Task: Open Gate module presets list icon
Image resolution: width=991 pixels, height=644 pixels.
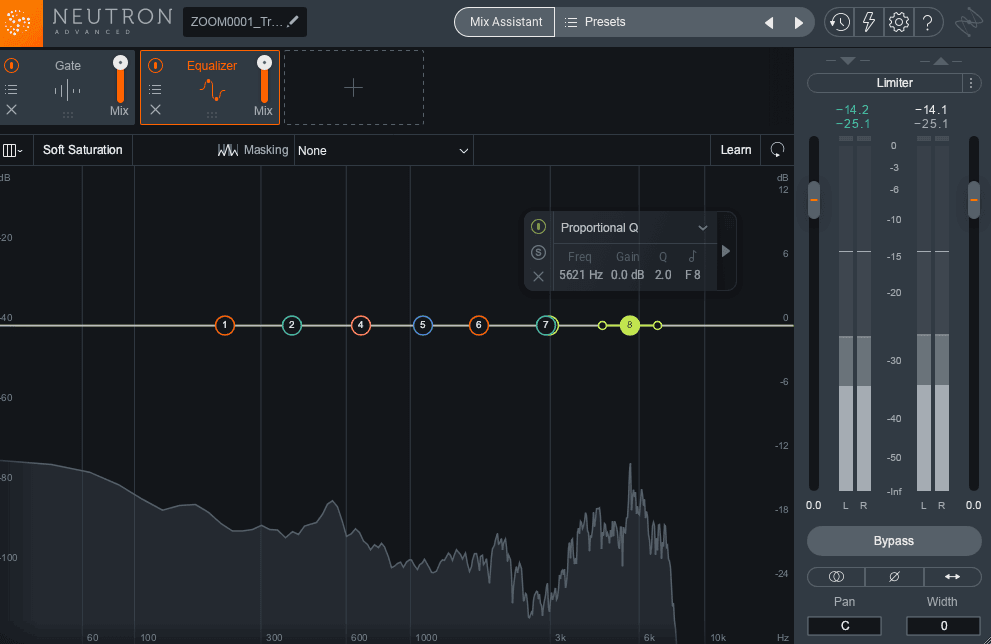Action: 11,89
